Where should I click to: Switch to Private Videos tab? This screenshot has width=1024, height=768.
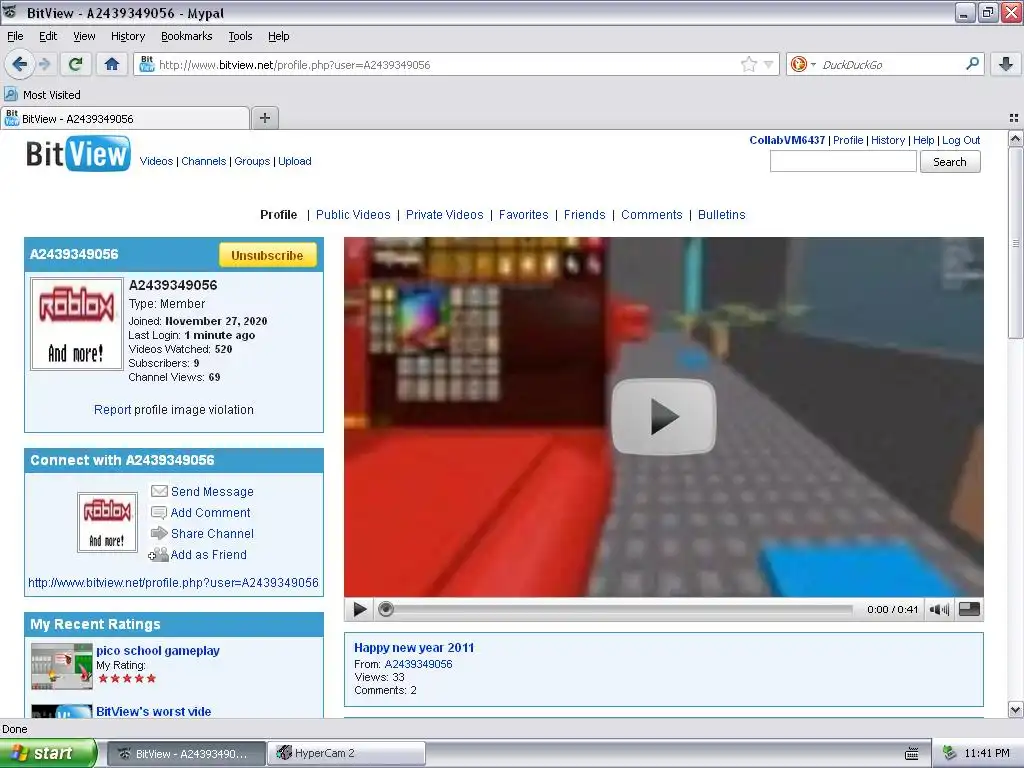click(x=445, y=215)
